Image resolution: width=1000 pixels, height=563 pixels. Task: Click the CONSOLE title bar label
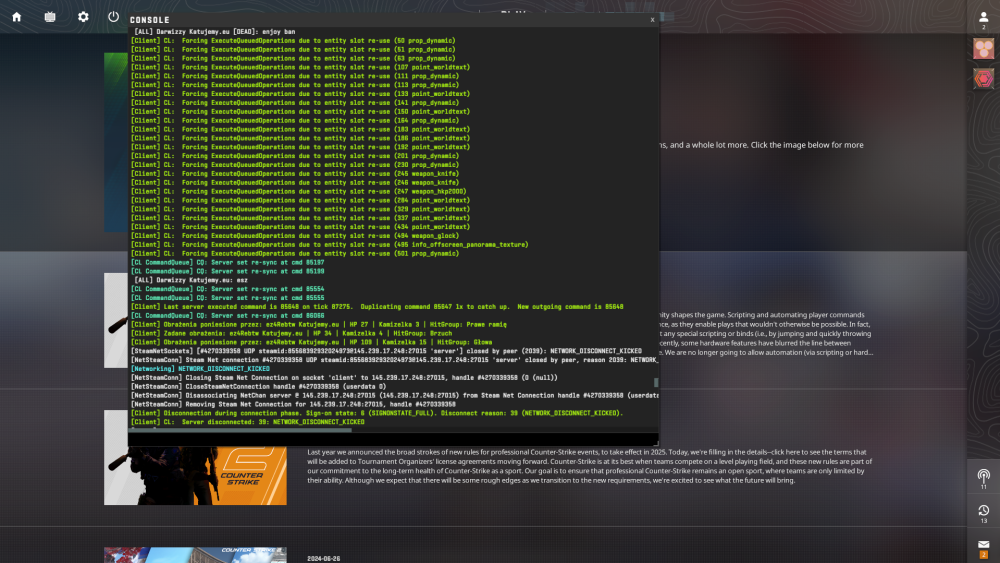(149, 20)
